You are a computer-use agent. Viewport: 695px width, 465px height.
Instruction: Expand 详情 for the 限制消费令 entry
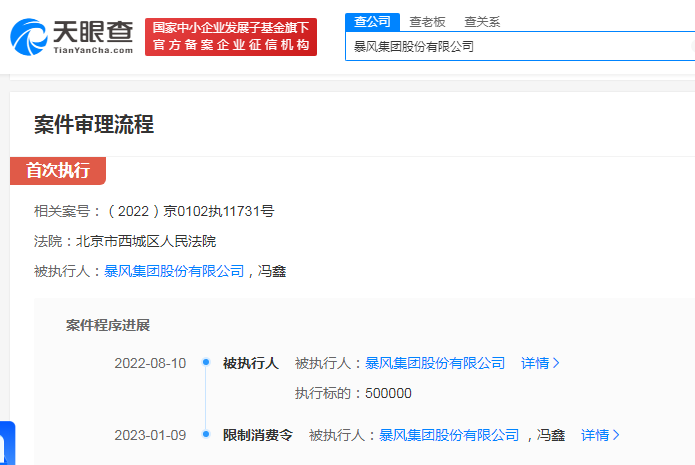pyautogui.click(x=600, y=435)
